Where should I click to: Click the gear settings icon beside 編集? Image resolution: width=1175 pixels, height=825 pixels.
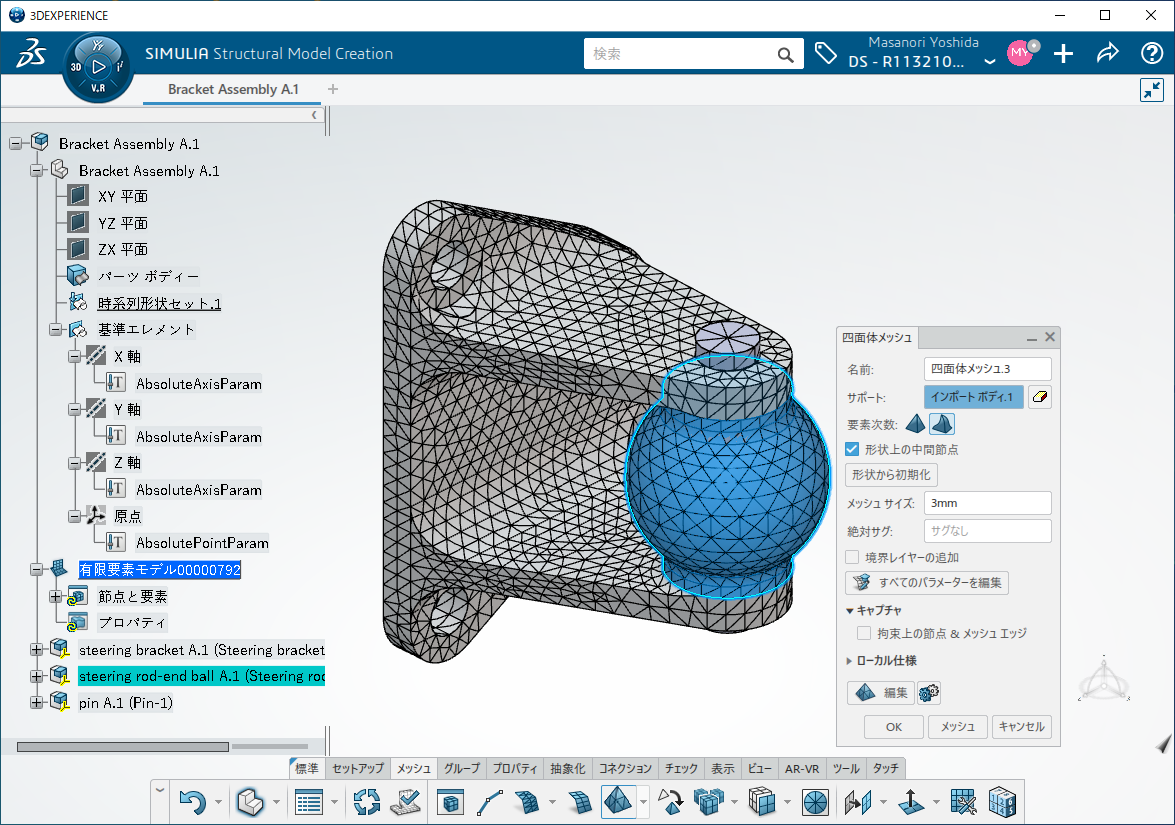pos(928,693)
